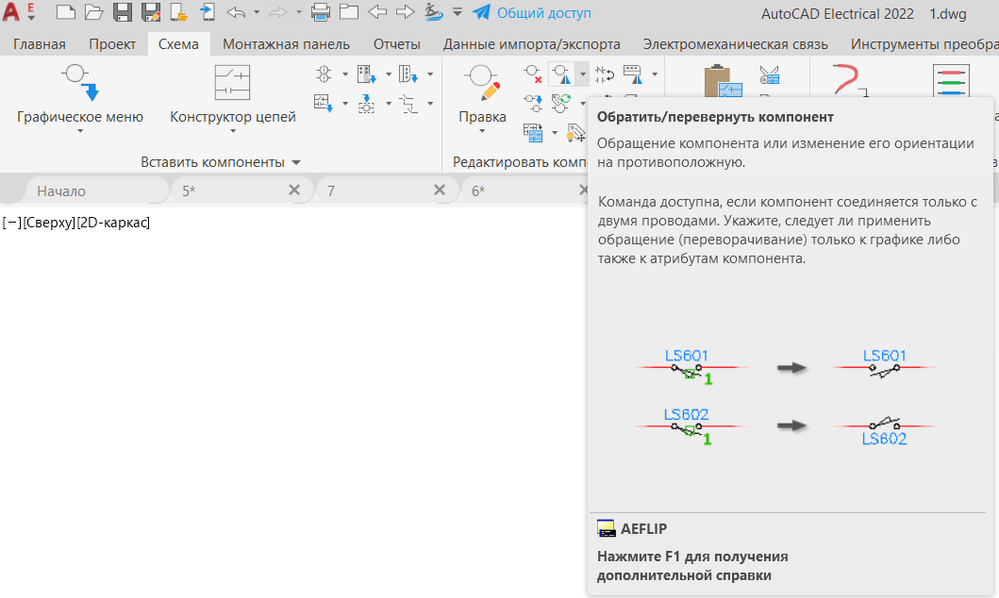Expand the Конструктор цепей dropdown arrow
Viewport: 999px width, 598px height.
(233, 131)
